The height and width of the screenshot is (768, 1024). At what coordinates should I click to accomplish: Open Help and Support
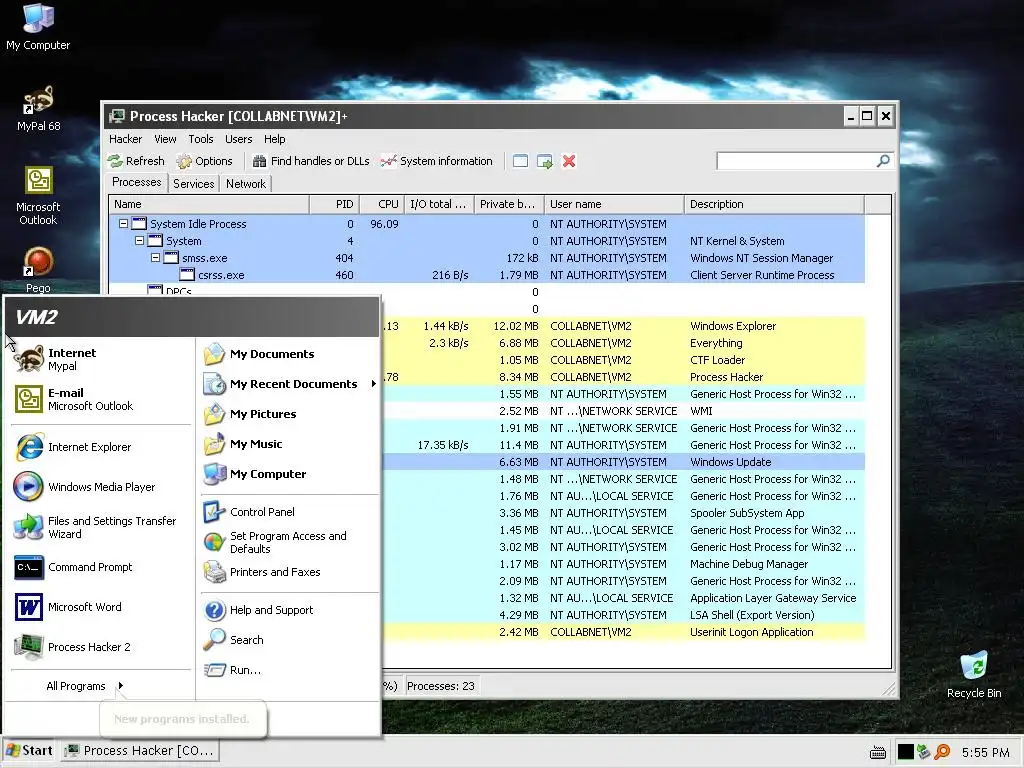(x=289, y=610)
